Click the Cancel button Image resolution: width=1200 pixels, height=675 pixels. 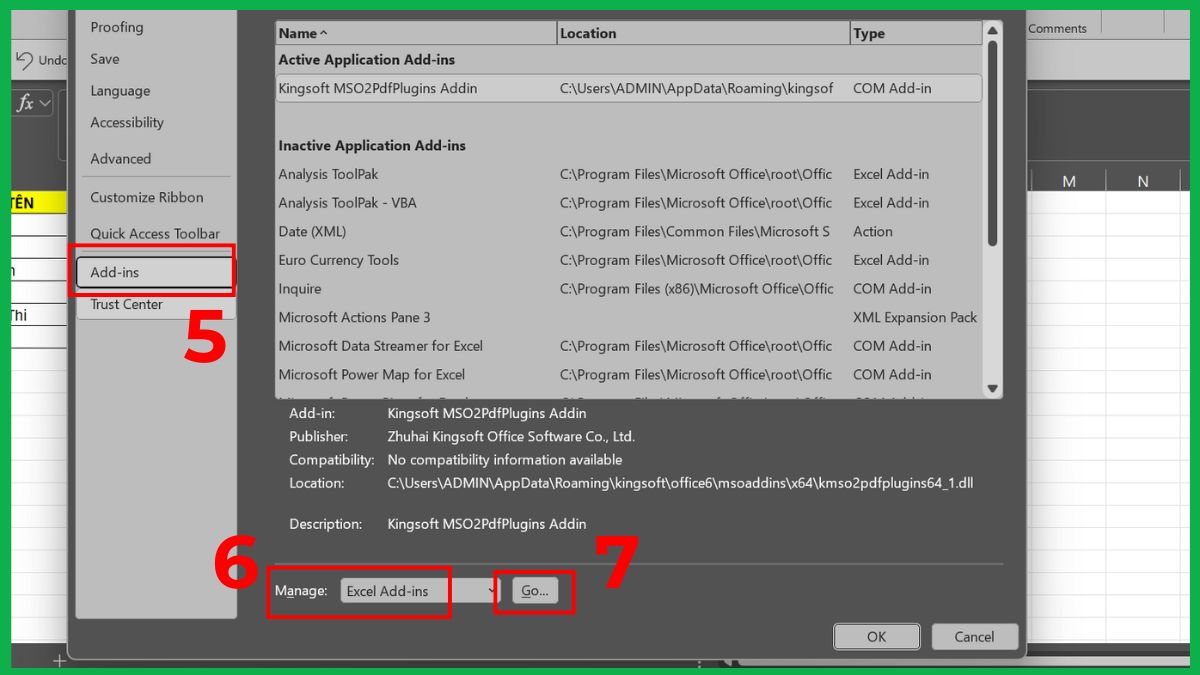tap(973, 637)
